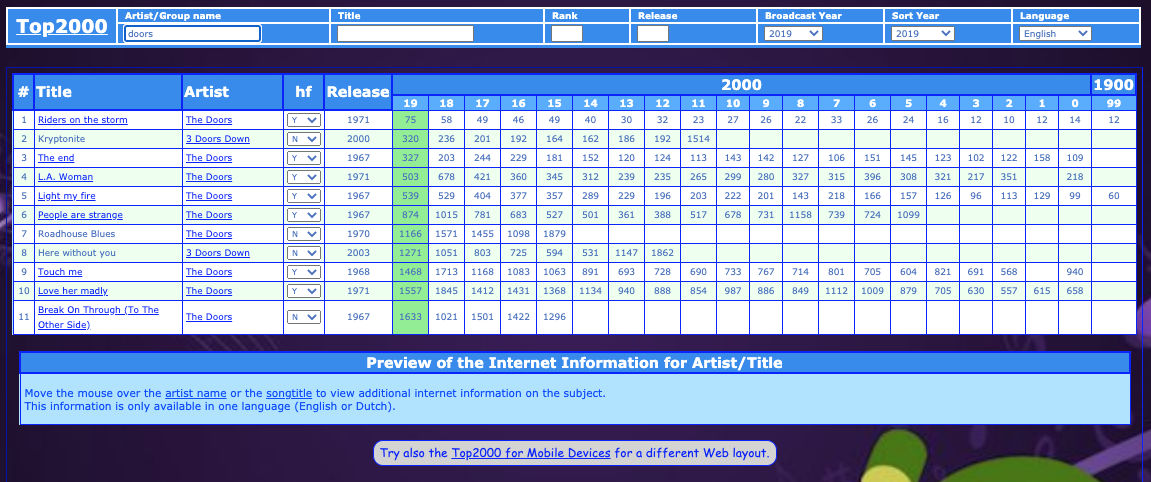The height and width of the screenshot is (482, 1151).
Task: Click the 1514 rank cell for Kryptonite
Action: pos(698,139)
